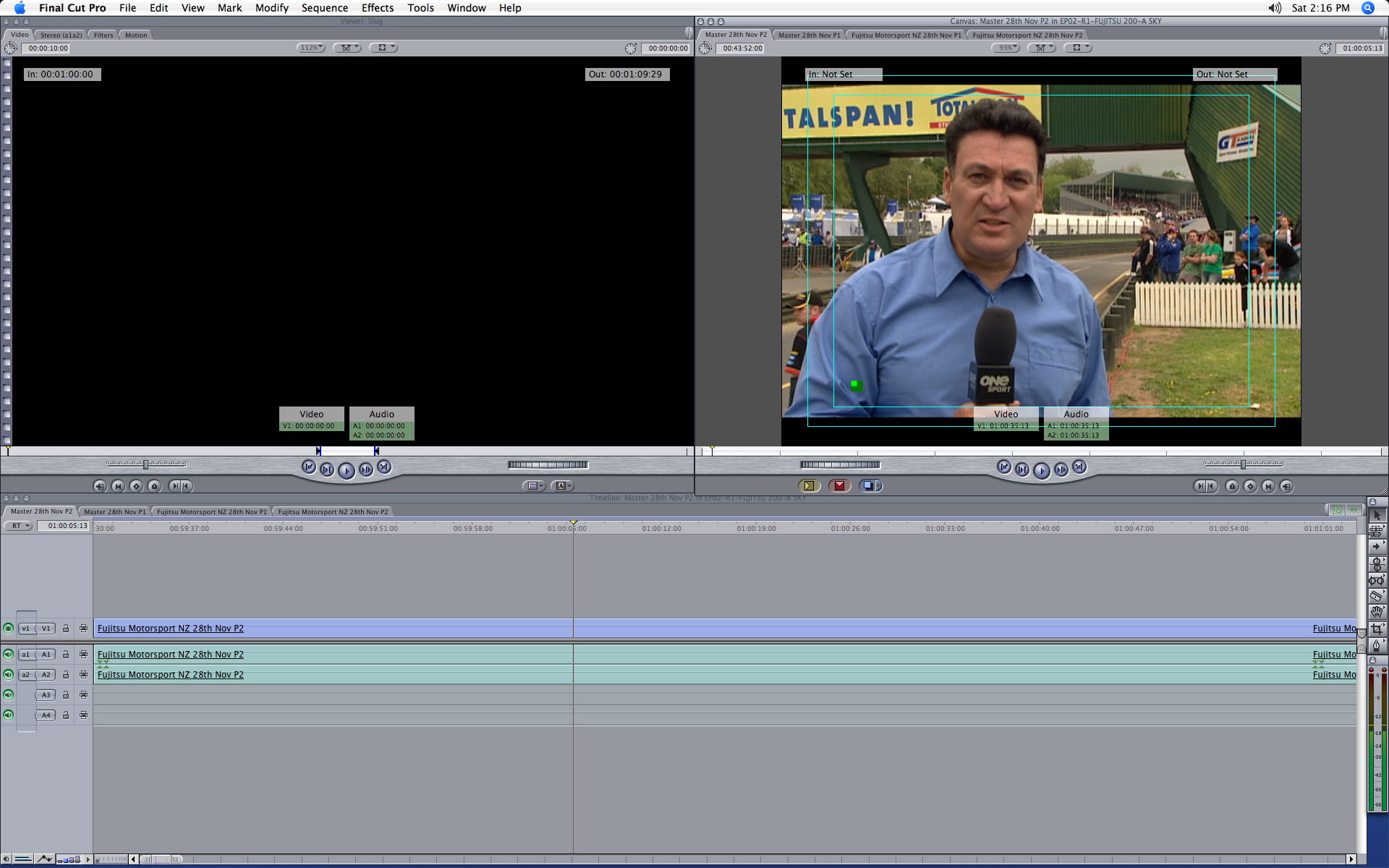The height and width of the screenshot is (868, 1389).
Task: Open the Effects menu
Action: coord(378,8)
